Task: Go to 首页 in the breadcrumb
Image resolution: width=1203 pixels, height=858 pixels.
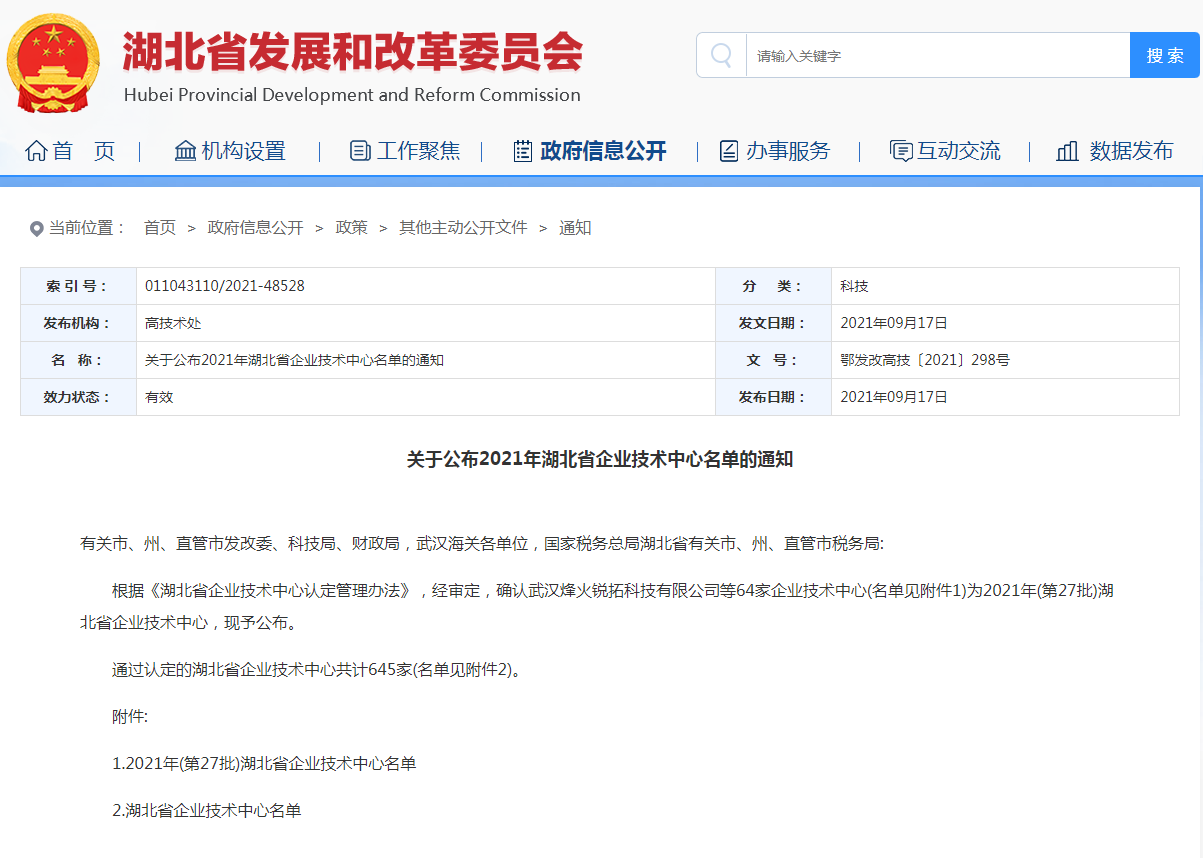Action: [159, 228]
